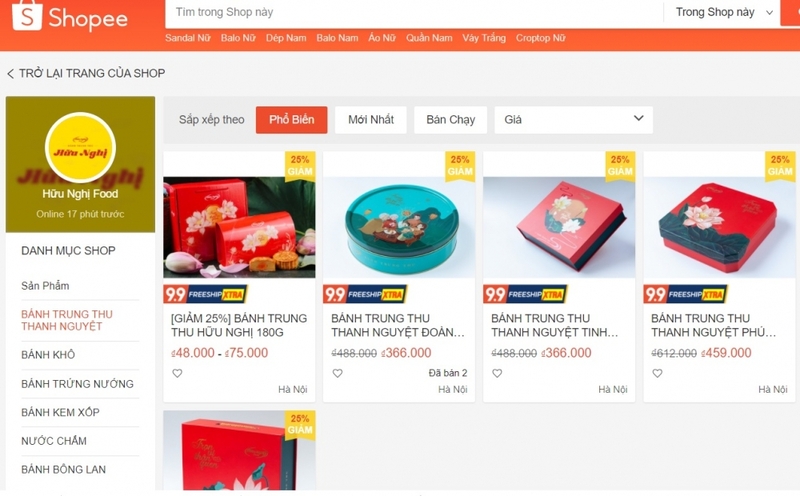Click the Giá dropdown chevron arrow
Screen dimensions: 800x496
point(638,118)
